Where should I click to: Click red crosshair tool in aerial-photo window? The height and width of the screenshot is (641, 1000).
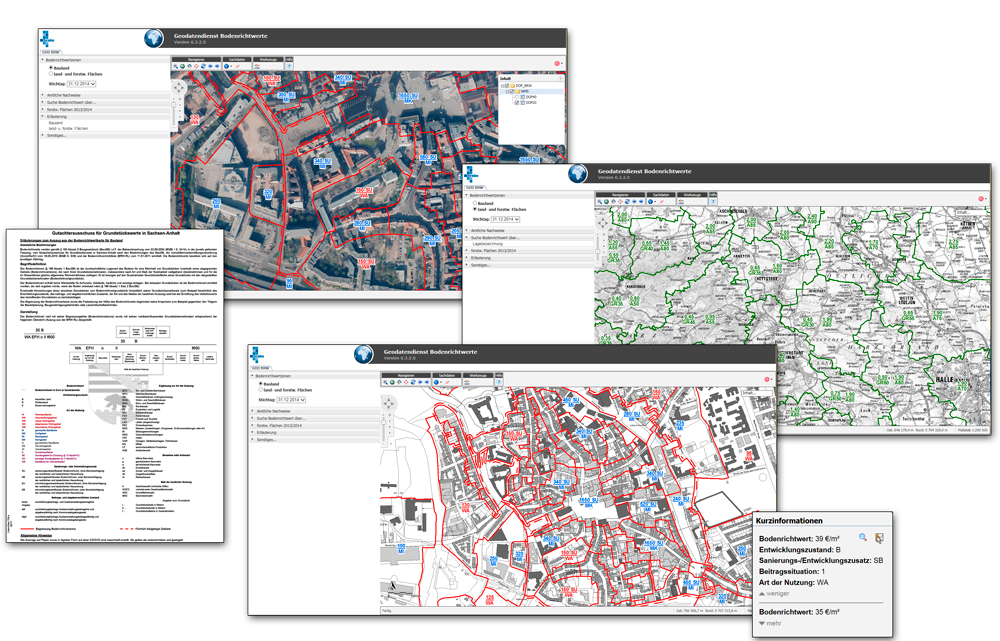196,66
